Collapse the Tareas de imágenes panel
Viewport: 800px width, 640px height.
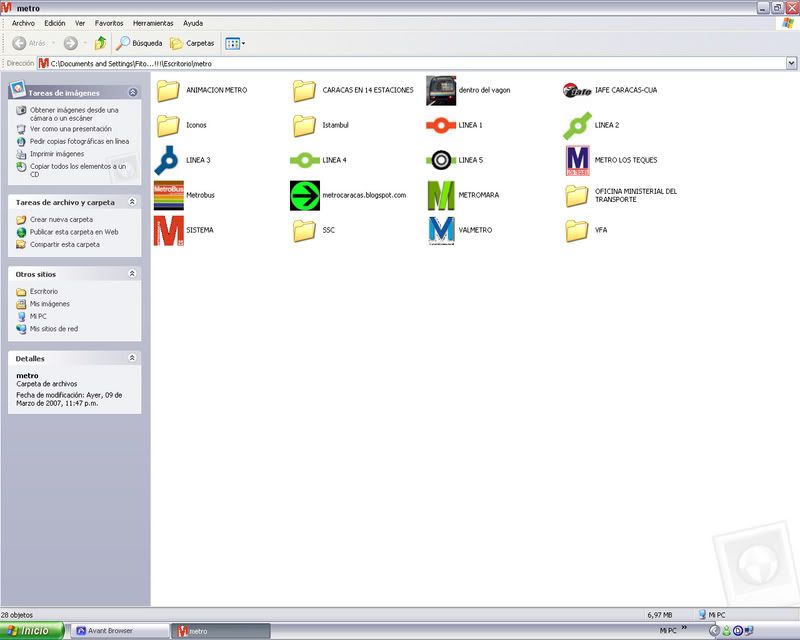(x=133, y=93)
